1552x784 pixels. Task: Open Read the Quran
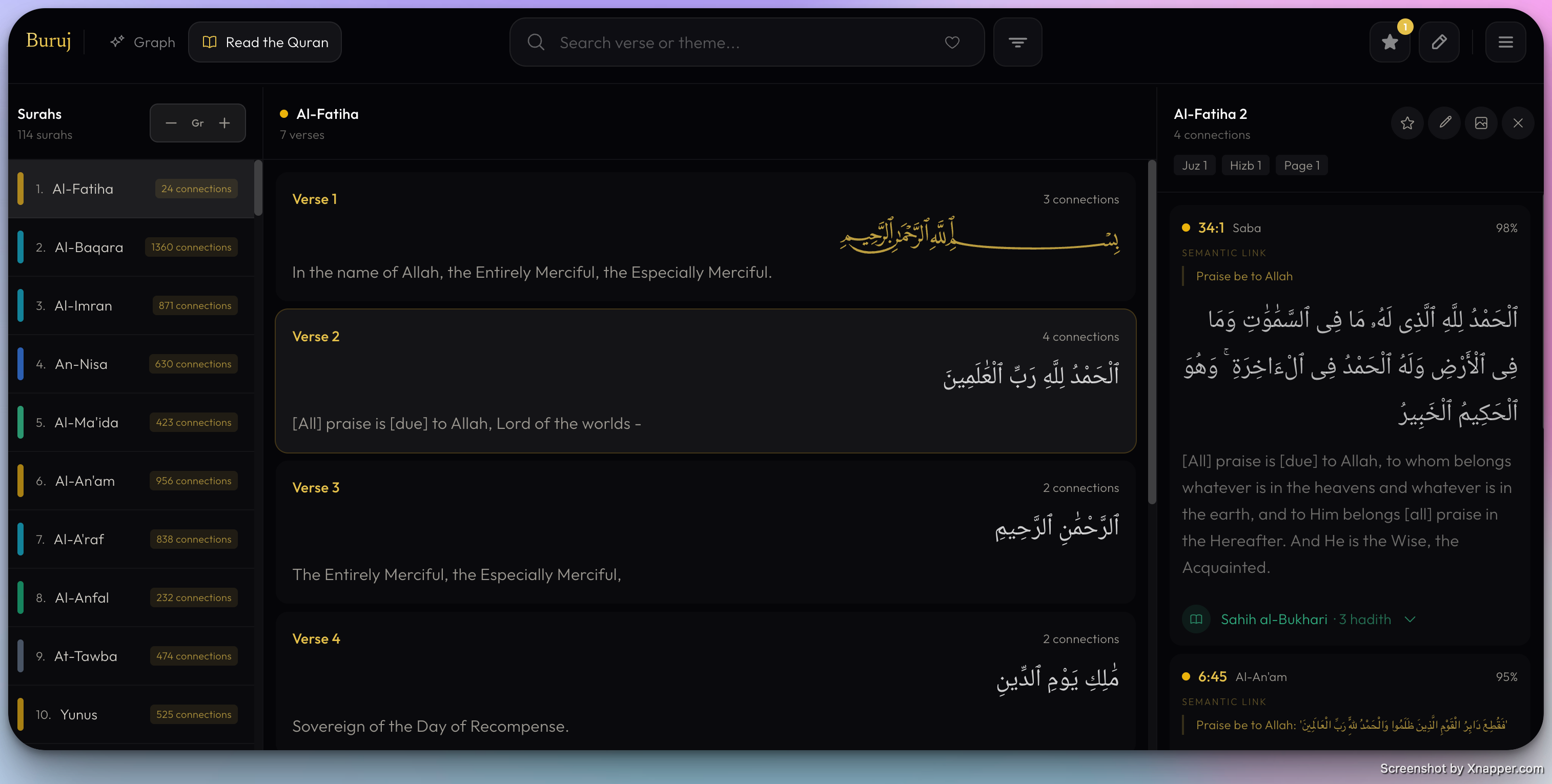[265, 42]
